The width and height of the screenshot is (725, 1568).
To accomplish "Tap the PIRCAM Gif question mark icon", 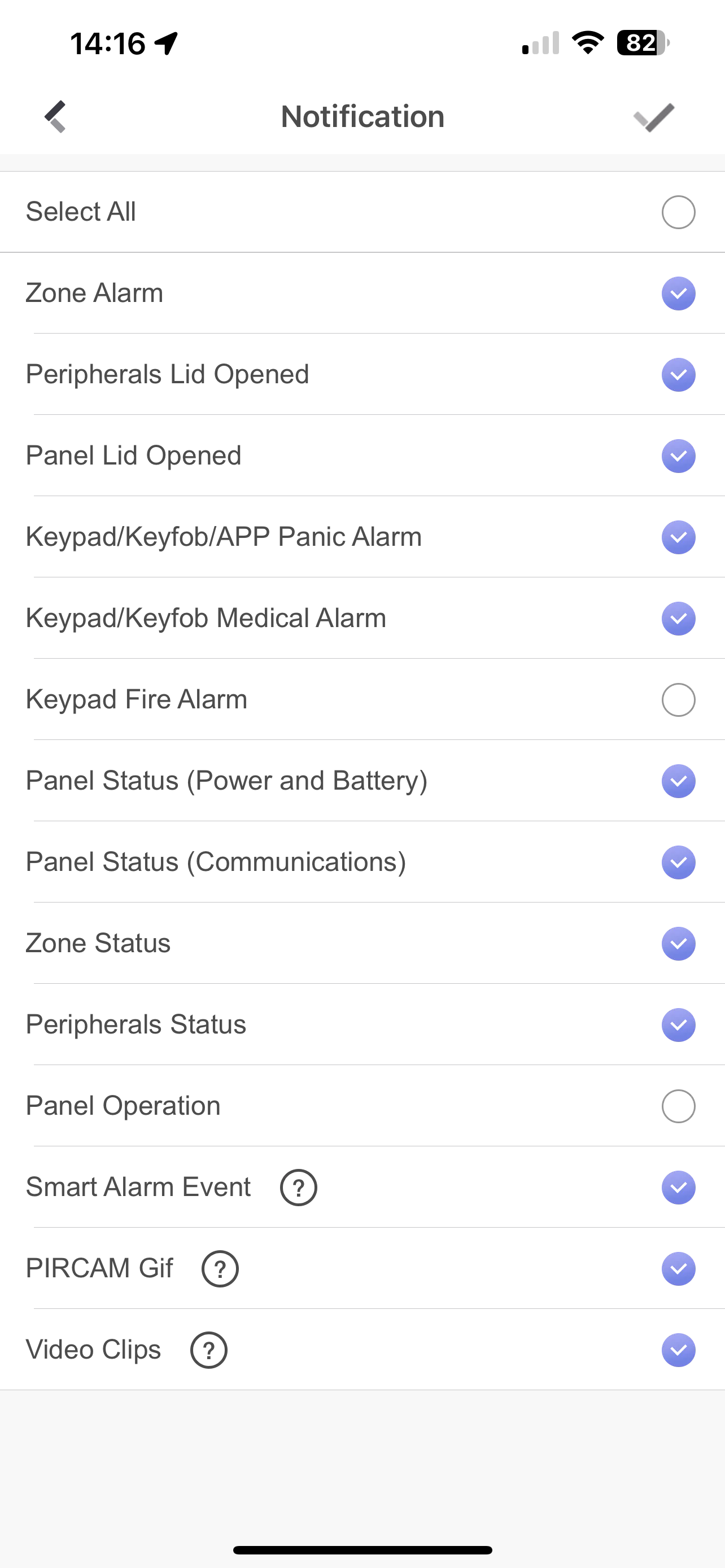I will [220, 1268].
